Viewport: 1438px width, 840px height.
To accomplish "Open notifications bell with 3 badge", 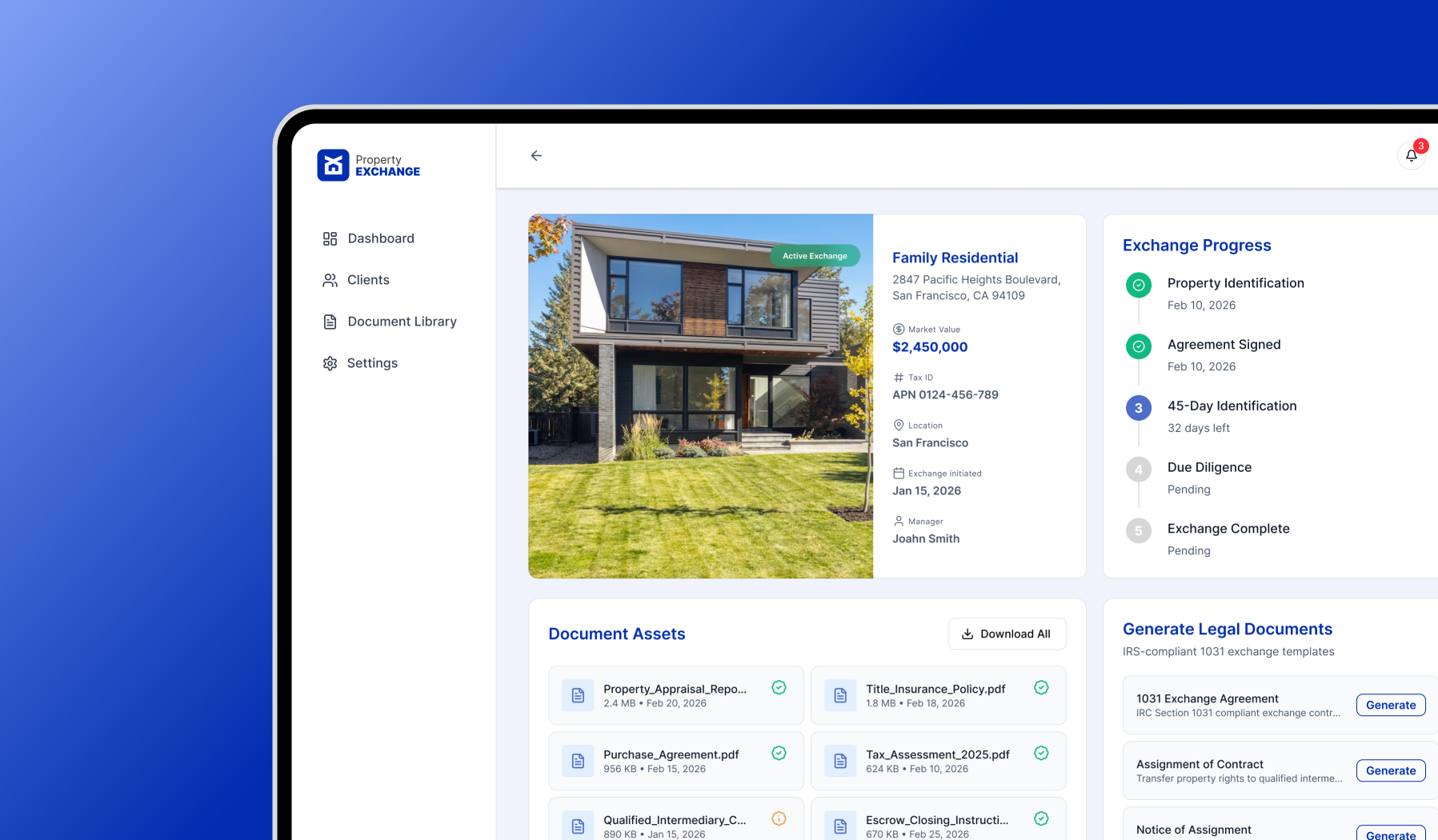I will [1412, 155].
